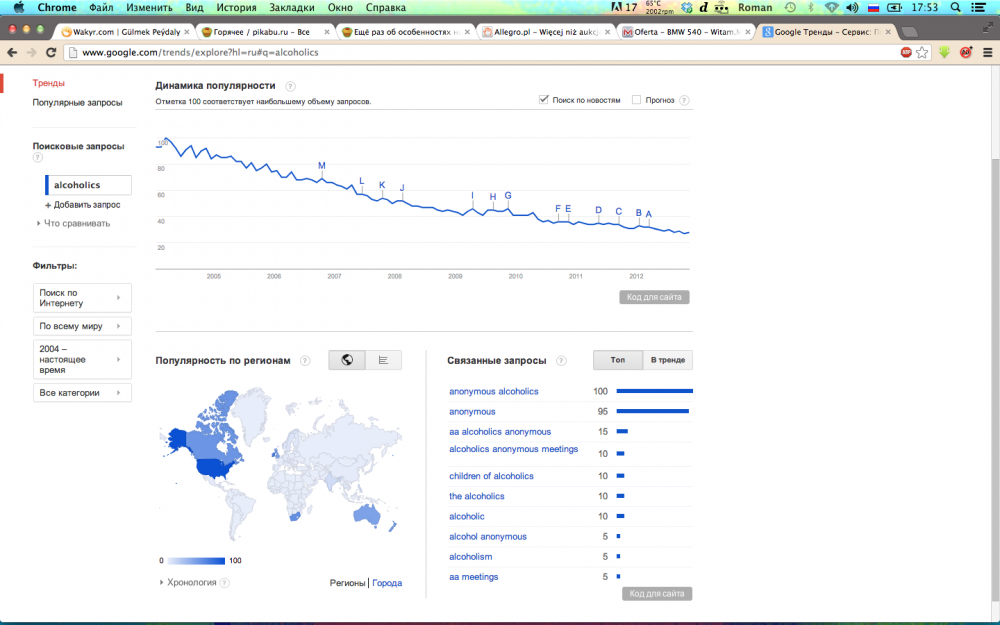Image resolution: width=1000 pixels, height=625 pixels.
Task: Open the Поиск по Интернету filter dropdown
Action: 82,298
